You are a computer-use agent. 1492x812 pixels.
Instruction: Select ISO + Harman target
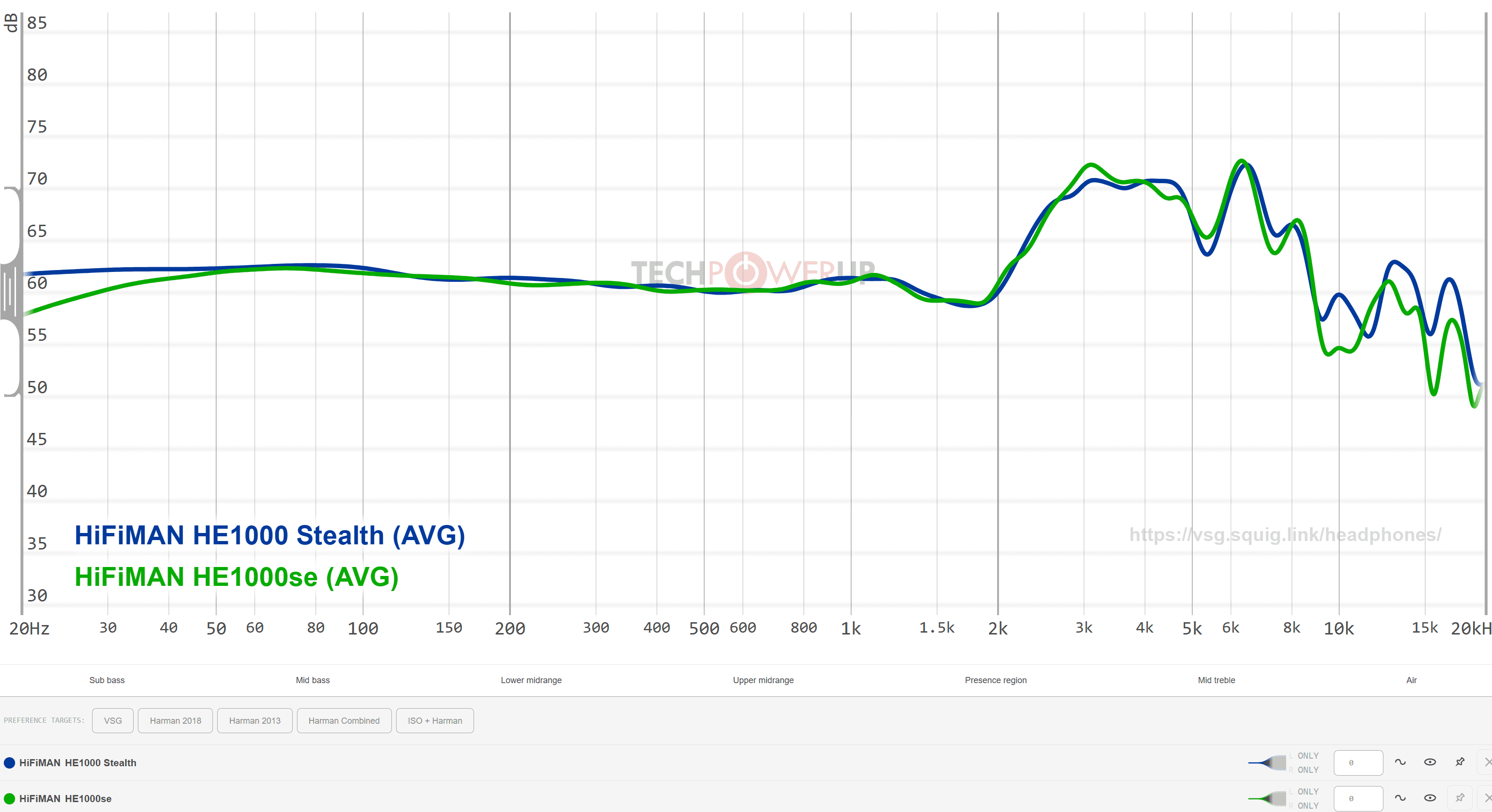click(435, 720)
